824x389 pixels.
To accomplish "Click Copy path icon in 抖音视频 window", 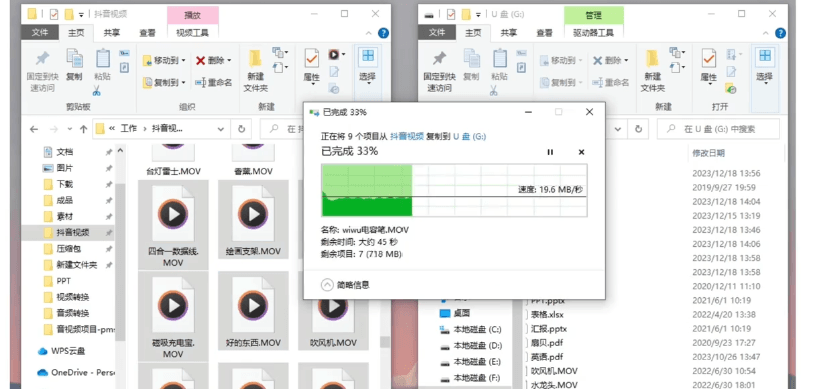I will [124, 53].
